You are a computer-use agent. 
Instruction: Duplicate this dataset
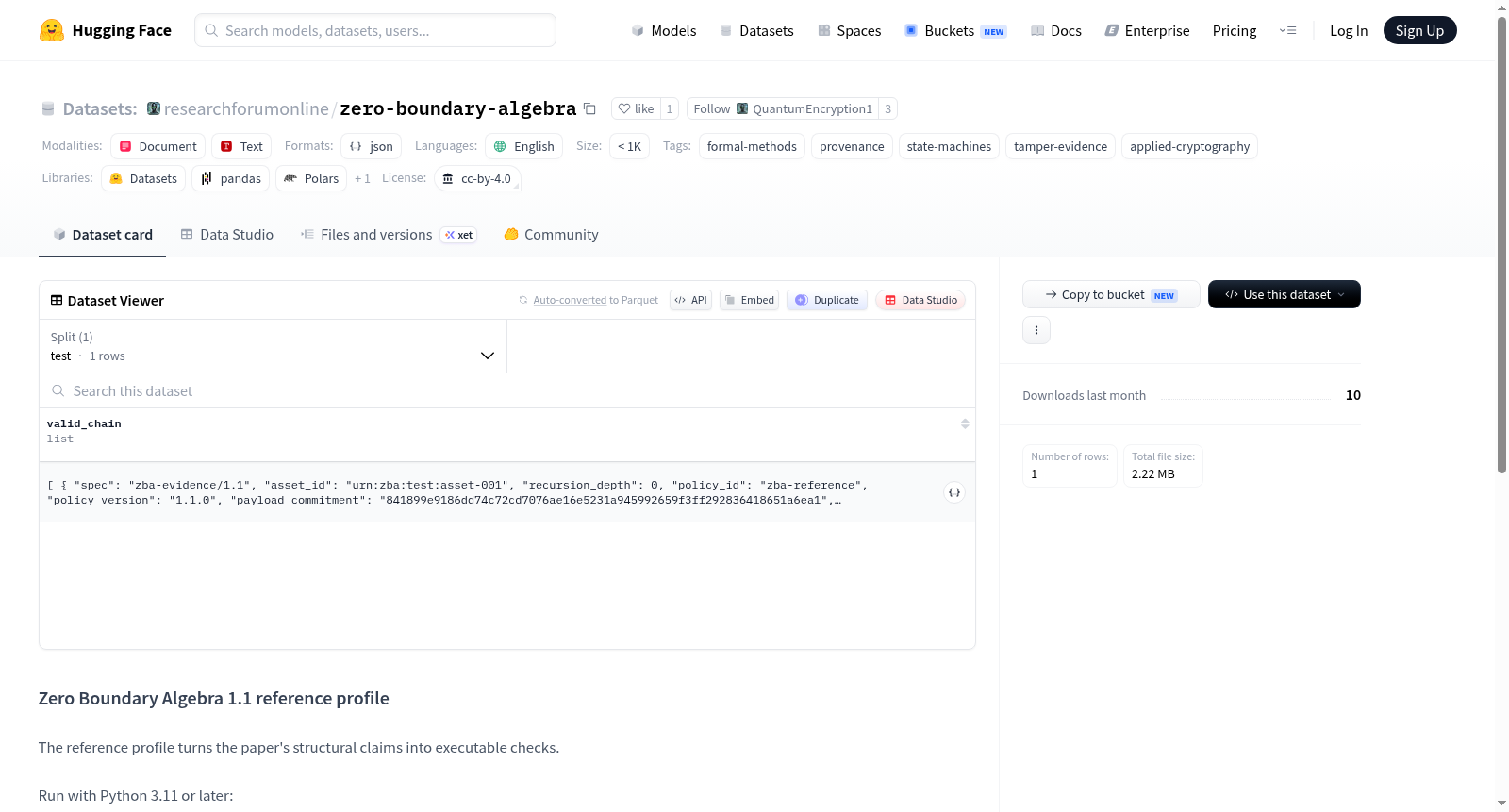coord(827,300)
